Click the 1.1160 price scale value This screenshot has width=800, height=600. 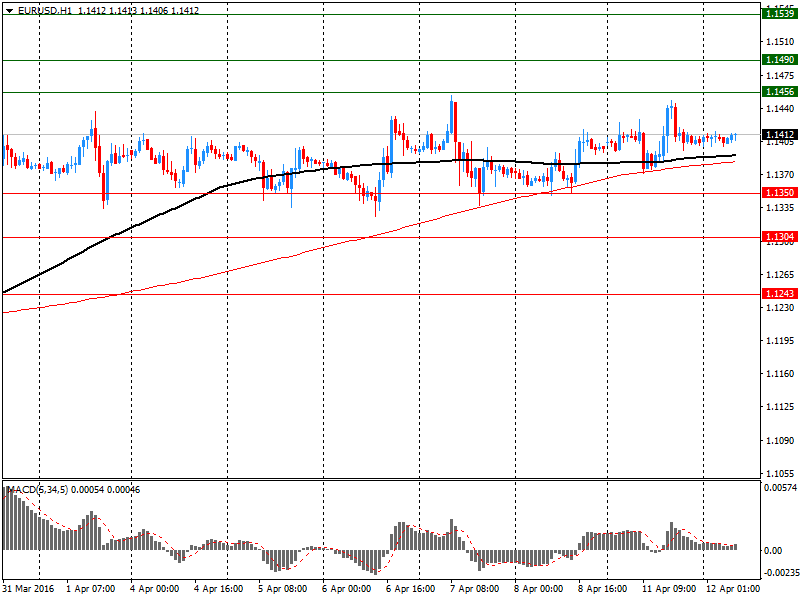[x=780, y=373]
